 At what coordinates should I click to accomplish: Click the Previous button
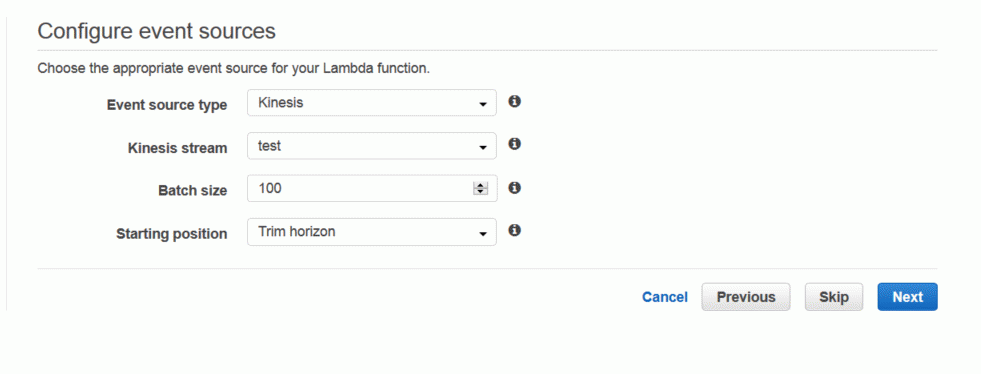tap(746, 297)
